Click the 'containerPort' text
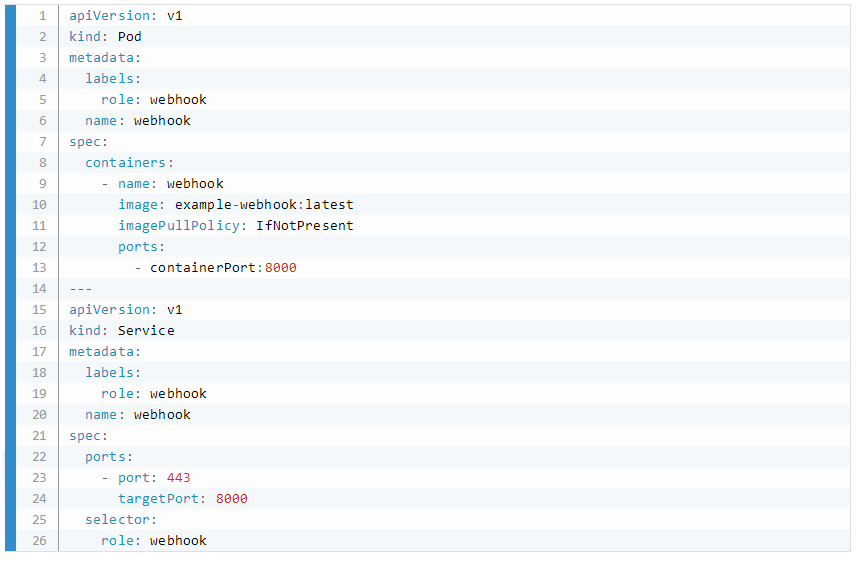This screenshot has width=858, height=562. (x=203, y=268)
